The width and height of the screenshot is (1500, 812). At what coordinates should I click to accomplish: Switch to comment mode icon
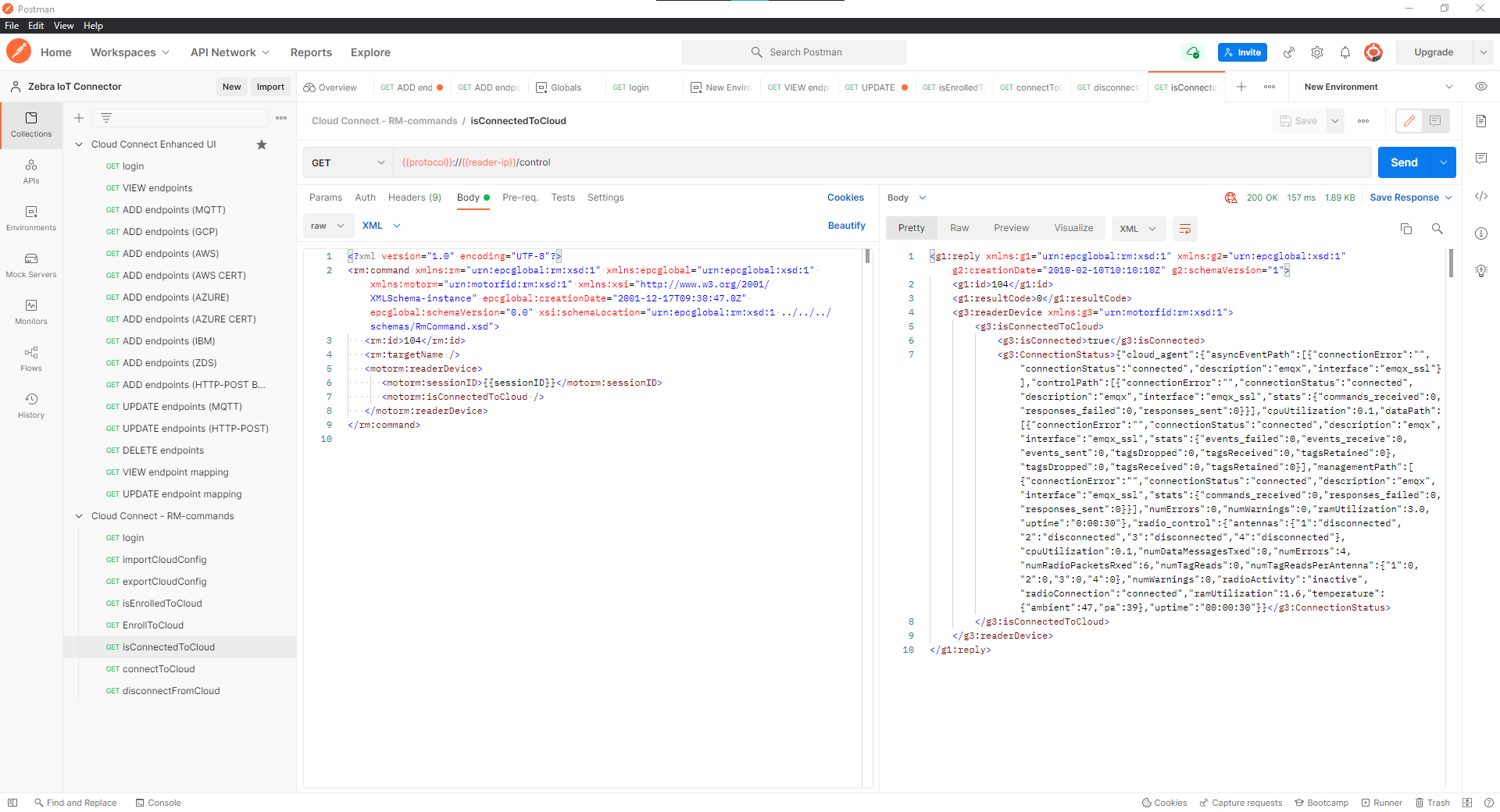(x=1435, y=121)
